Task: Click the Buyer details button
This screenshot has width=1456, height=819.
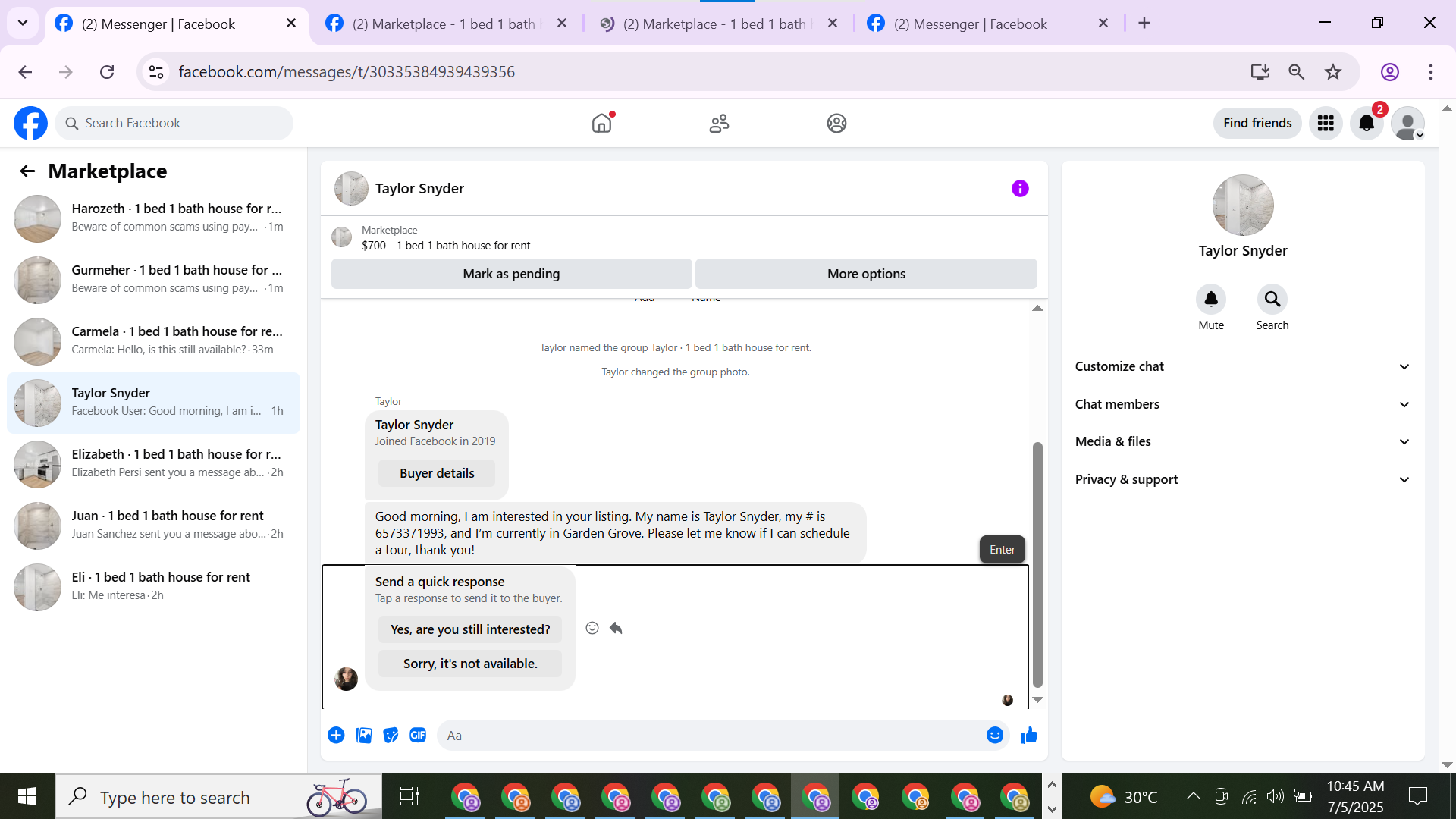Action: click(x=437, y=473)
